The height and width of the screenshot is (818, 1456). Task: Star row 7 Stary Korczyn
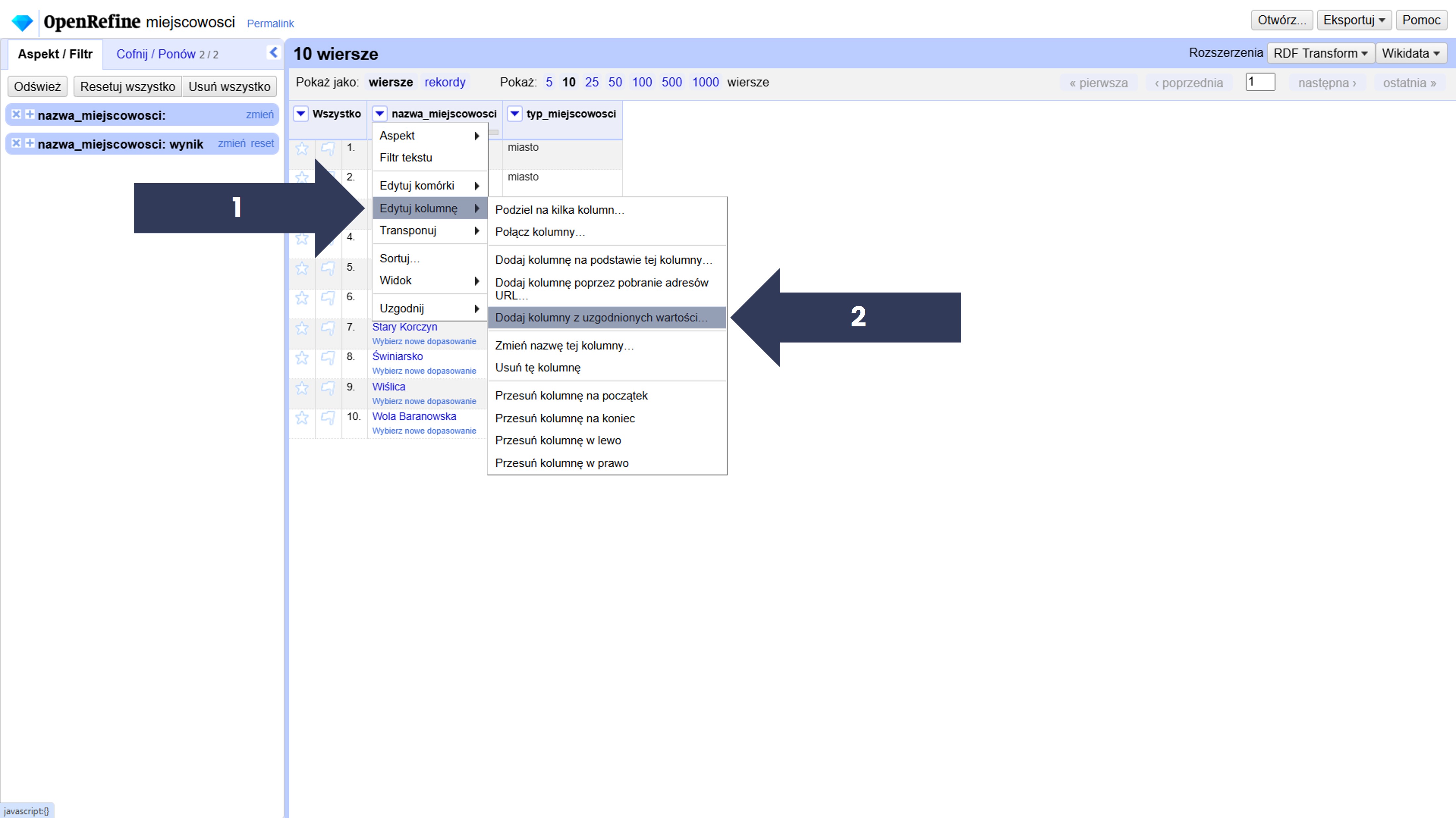tap(302, 328)
